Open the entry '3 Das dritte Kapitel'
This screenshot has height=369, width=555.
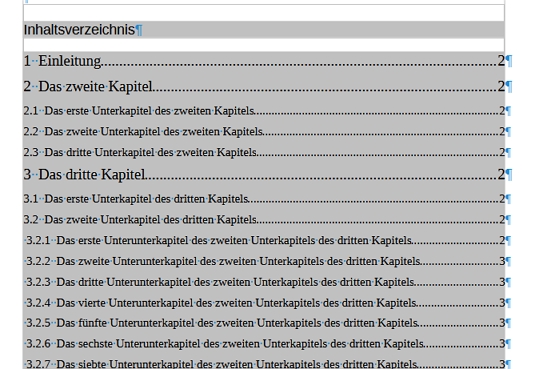click(264, 174)
